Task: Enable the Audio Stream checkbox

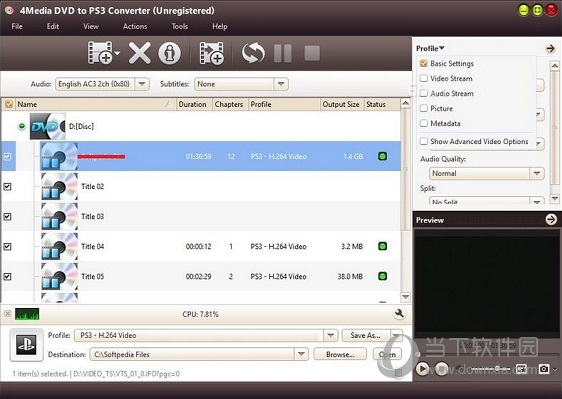Action: click(x=424, y=93)
